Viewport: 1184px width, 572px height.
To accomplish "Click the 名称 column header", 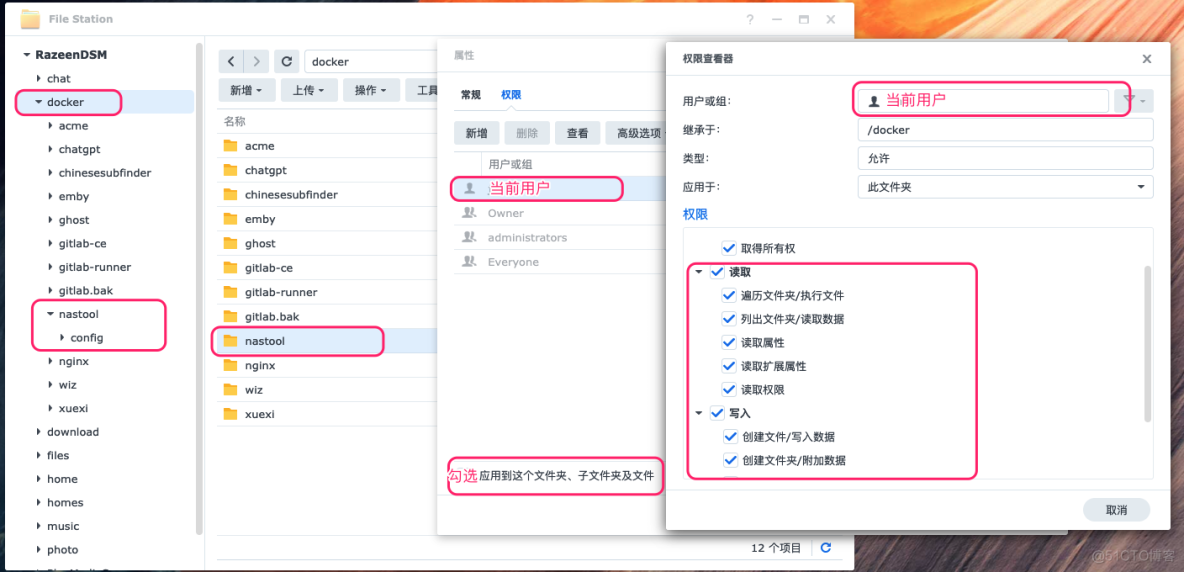I will [235, 121].
